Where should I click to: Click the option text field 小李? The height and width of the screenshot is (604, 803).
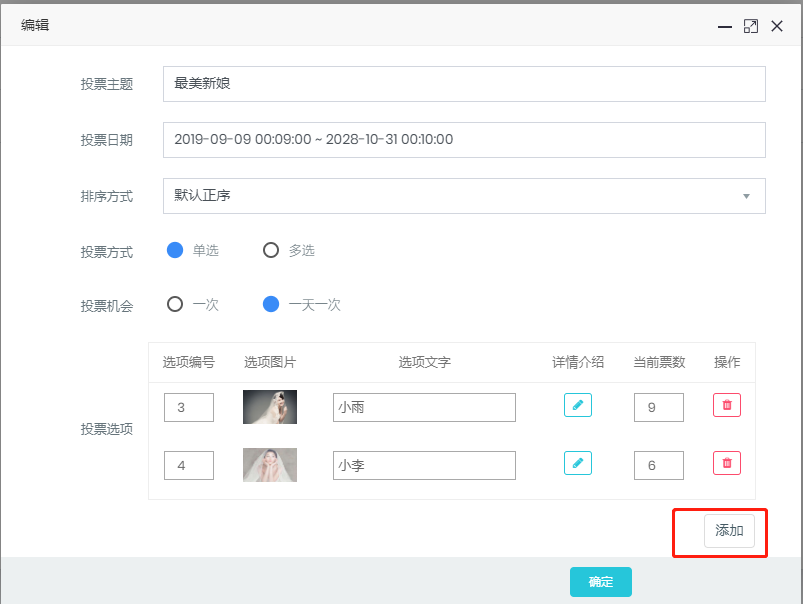[424, 465]
